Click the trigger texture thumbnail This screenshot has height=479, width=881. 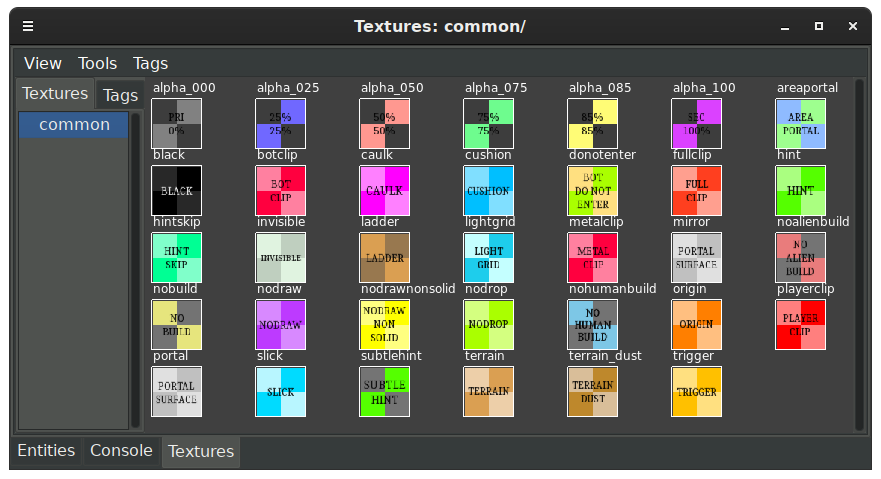[x=697, y=391]
